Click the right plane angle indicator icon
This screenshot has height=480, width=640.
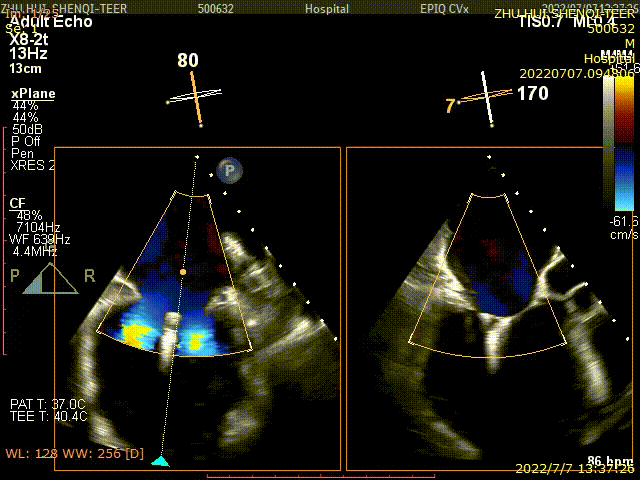point(487,98)
